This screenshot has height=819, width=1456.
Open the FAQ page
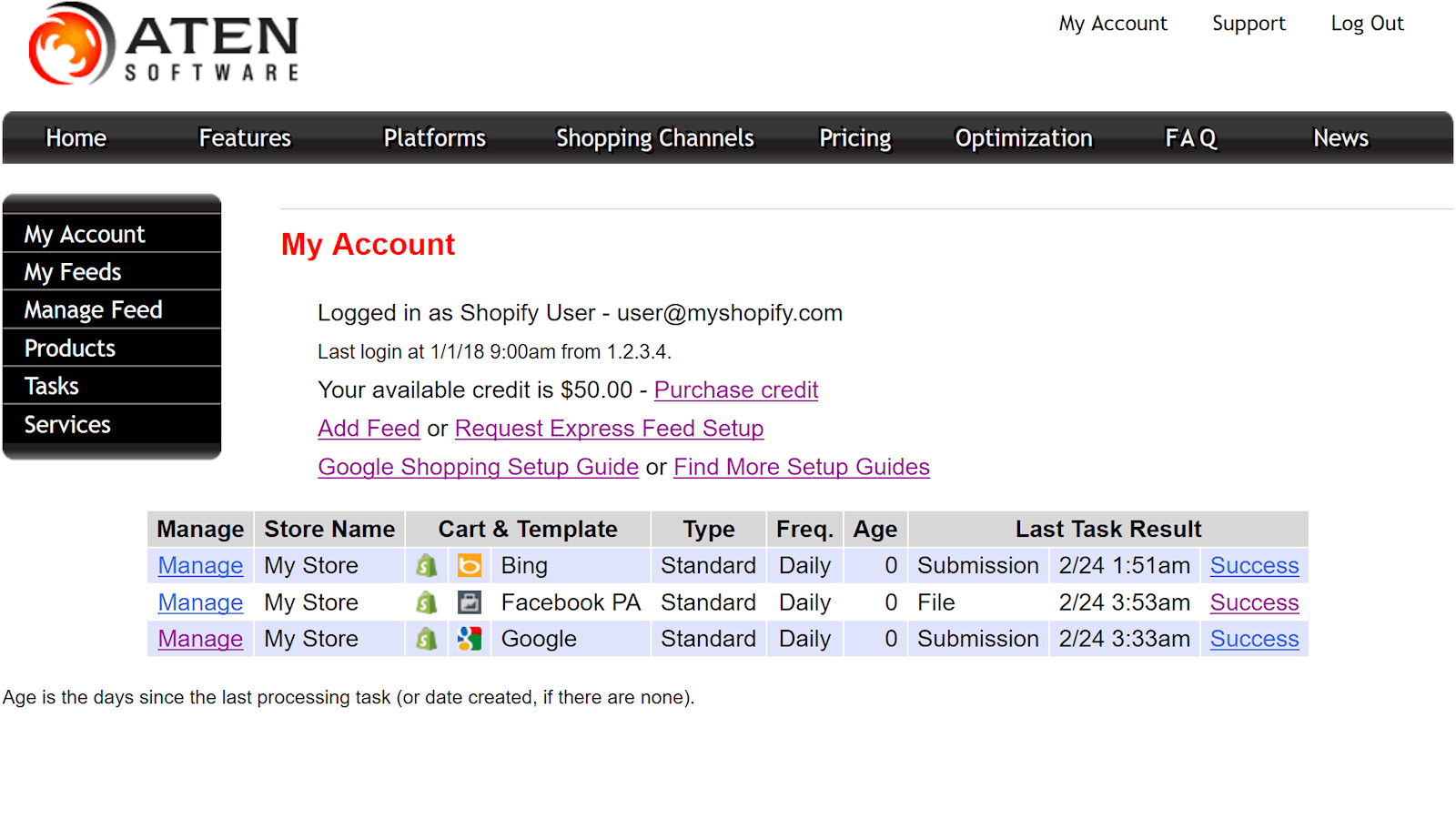[1189, 138]
